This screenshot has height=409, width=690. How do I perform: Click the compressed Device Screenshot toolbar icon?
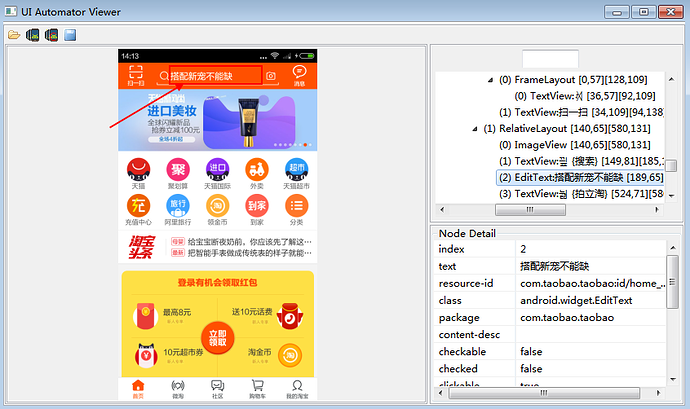tap(51, 35)
